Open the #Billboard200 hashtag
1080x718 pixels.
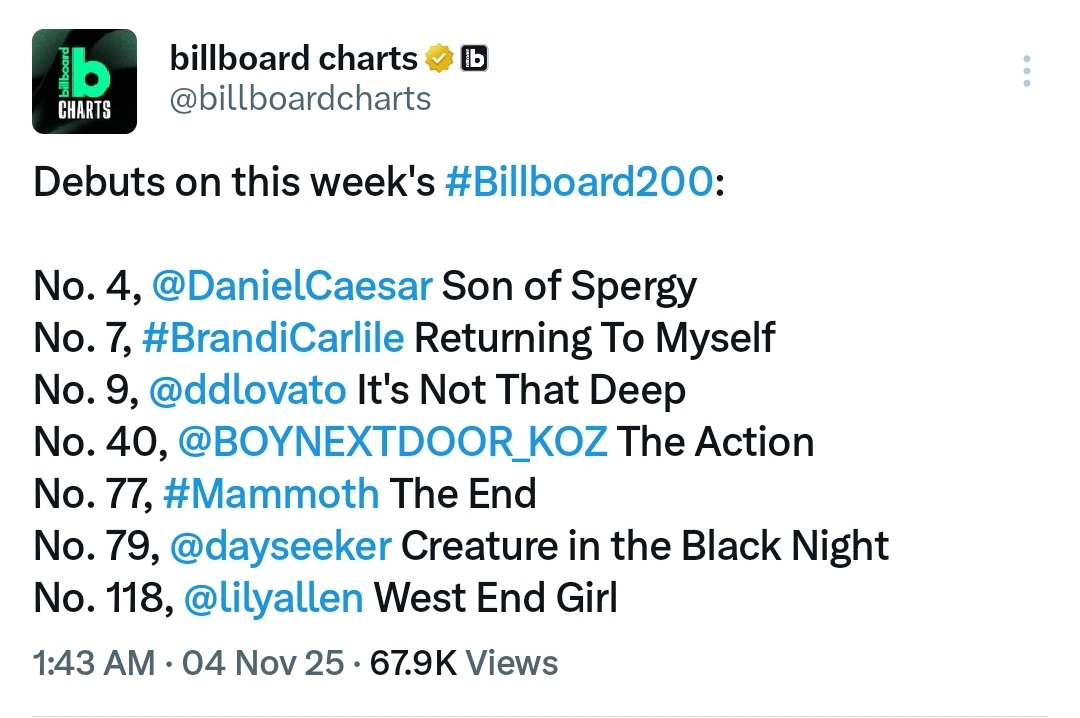tap(578, 183)
